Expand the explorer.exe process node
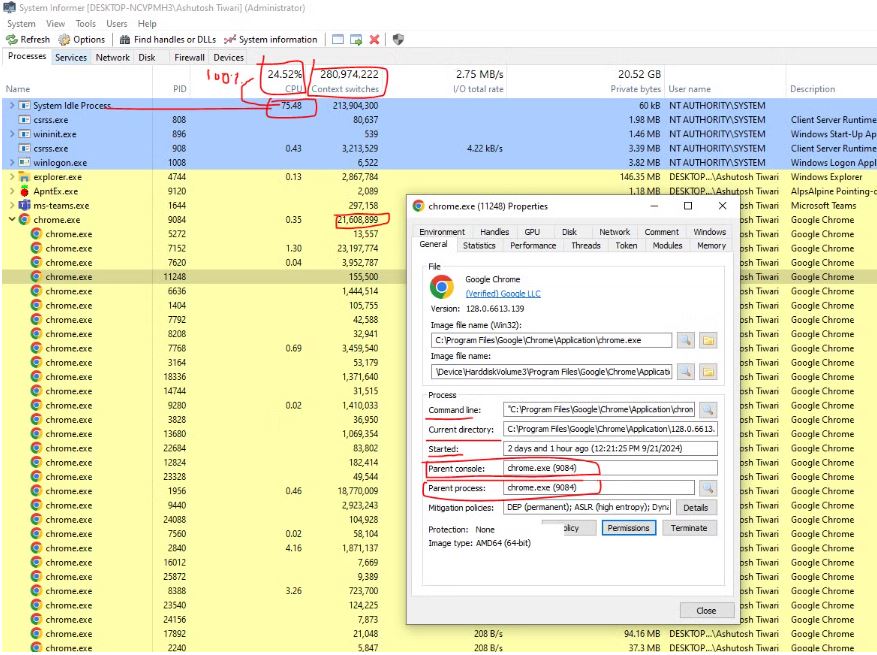The height and width of the screenshot is (655, 877). (x=12, y=177)
